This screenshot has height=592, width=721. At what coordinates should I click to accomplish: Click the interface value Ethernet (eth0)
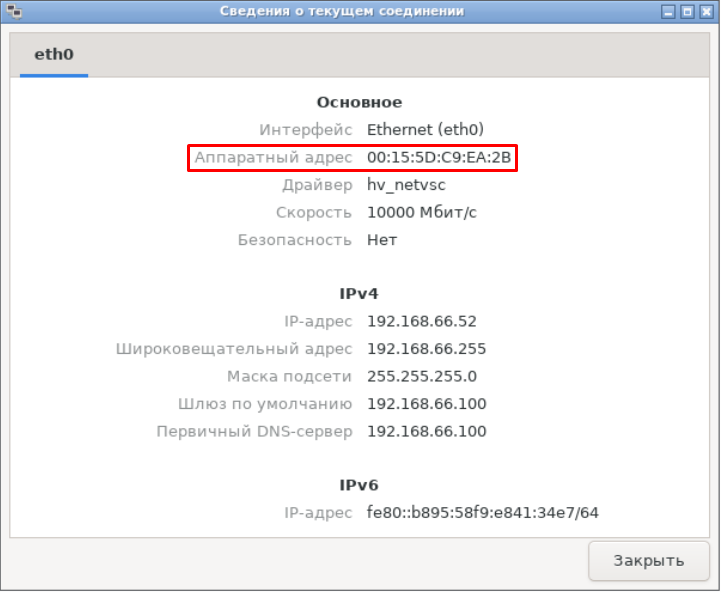click(x=425, y=130)
